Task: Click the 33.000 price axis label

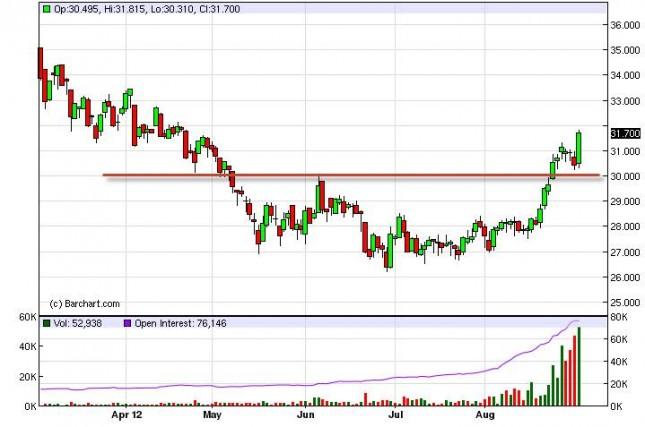Action: (625, 101)
